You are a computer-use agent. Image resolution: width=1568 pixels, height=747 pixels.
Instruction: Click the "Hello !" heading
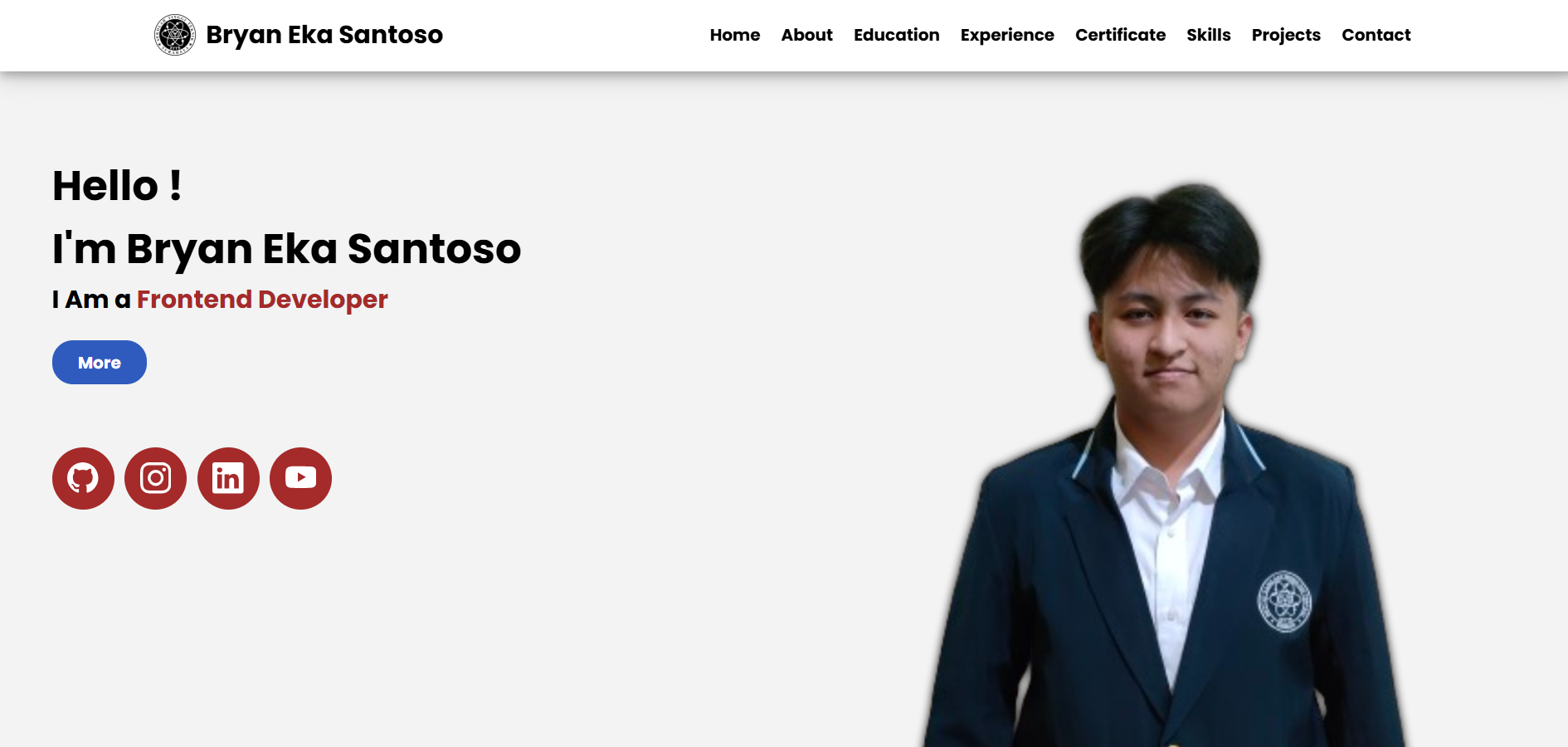click(x=117, y=186)
